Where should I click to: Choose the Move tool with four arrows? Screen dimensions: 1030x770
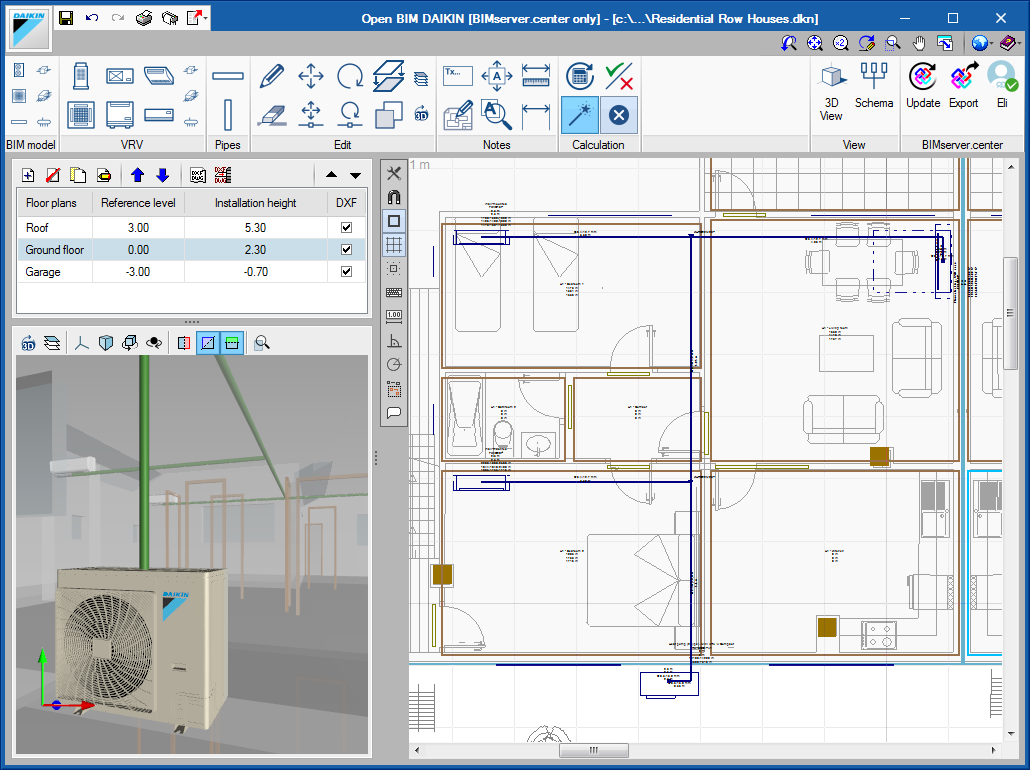click(x=311, y=76)
